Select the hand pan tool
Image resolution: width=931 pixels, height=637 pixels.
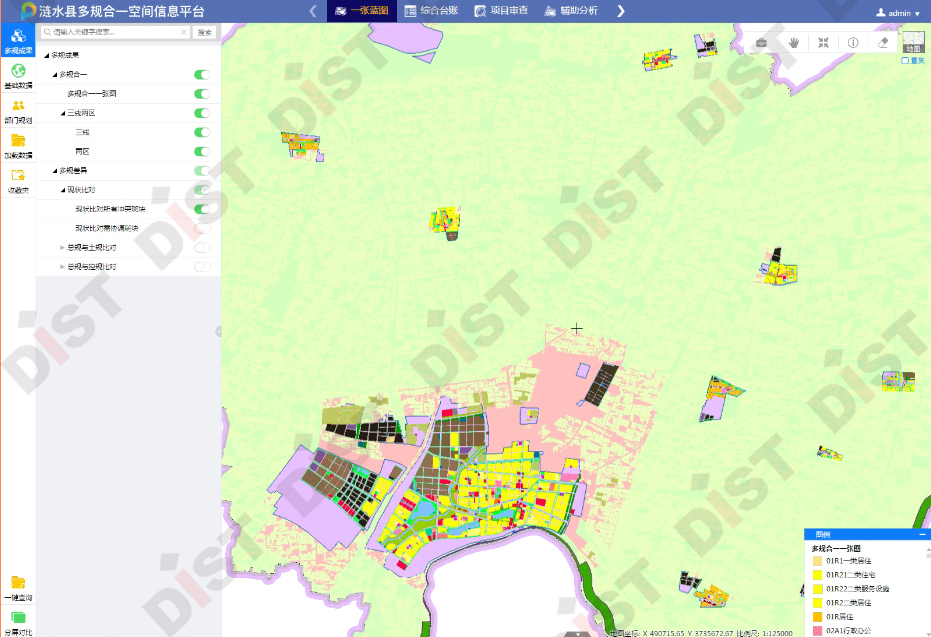coord(794,43)
